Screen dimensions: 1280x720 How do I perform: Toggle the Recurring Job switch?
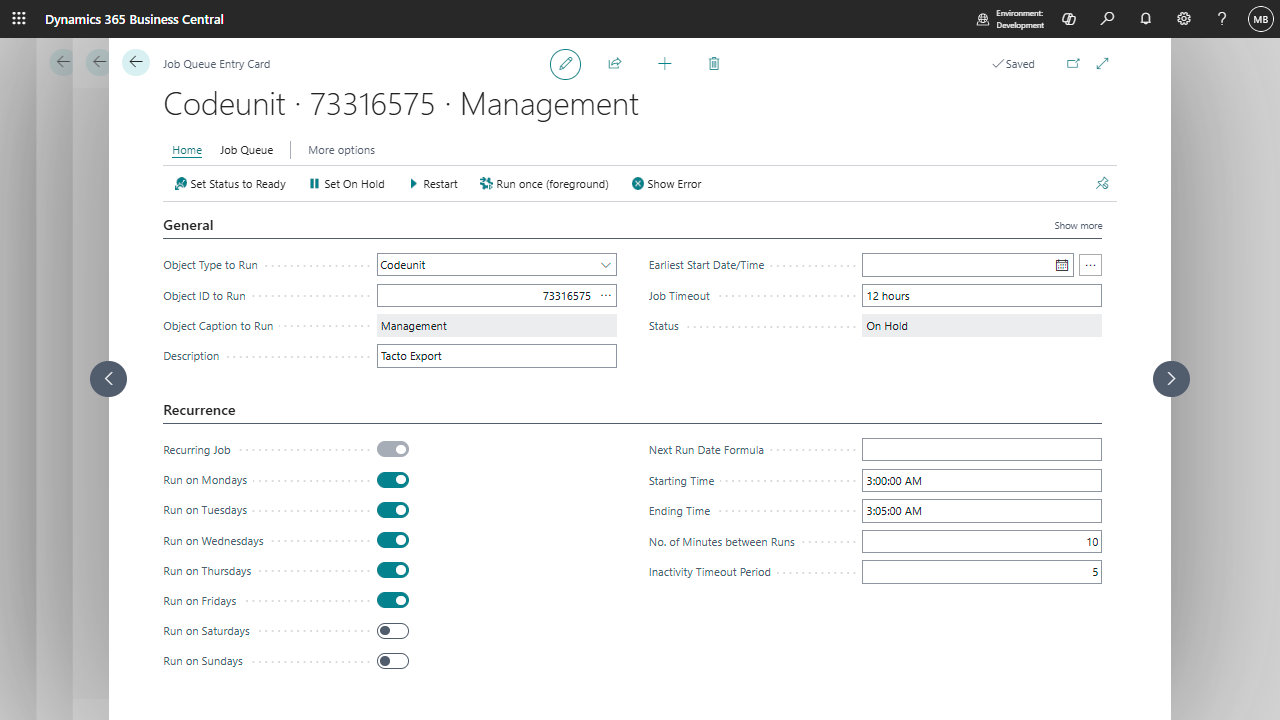point(393,450)
